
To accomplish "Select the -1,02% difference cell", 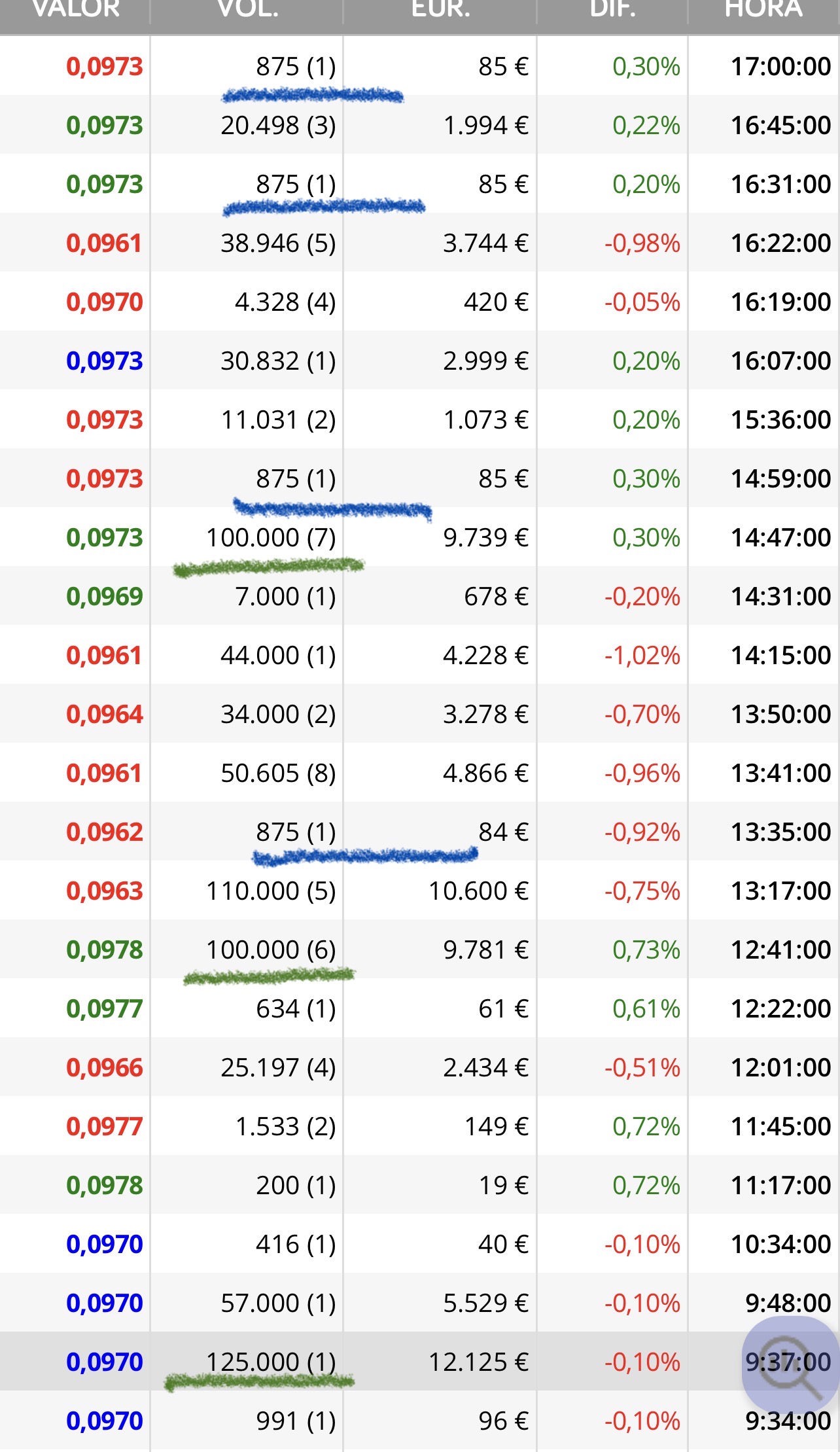I will 642,656.
